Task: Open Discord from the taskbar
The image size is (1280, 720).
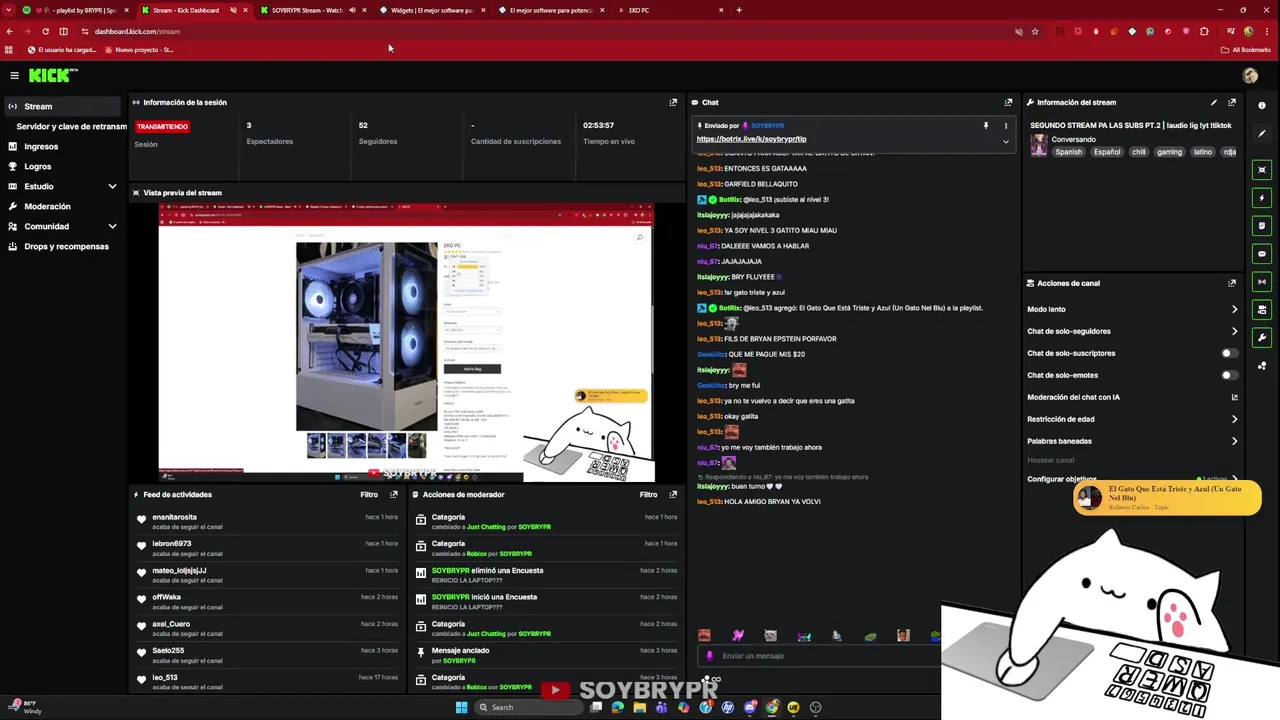Action: point(750,707)
